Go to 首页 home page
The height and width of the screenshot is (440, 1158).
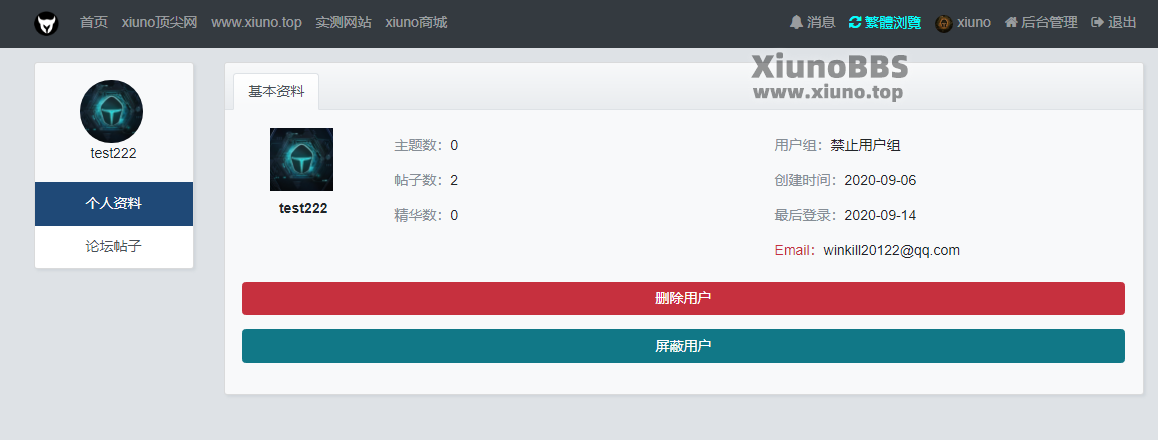(93, 22)
